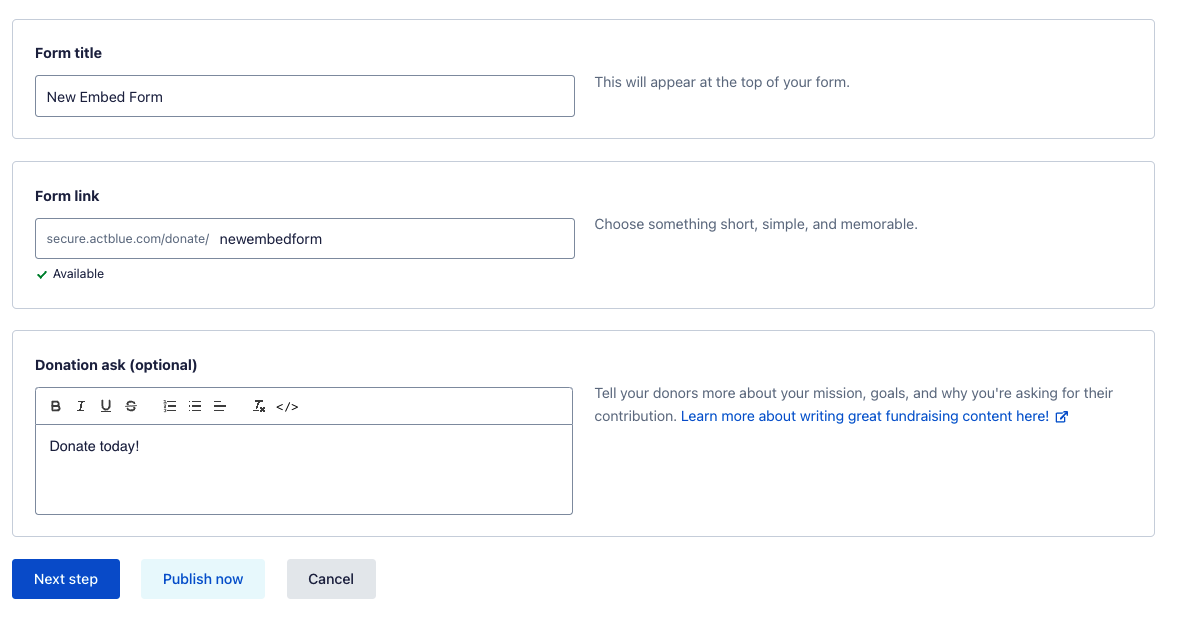Open the fundraising content writing guide link
Image resolution: width=1195 pixels, height=627 pixels.
pyautogui.click(x=864, y=416)
